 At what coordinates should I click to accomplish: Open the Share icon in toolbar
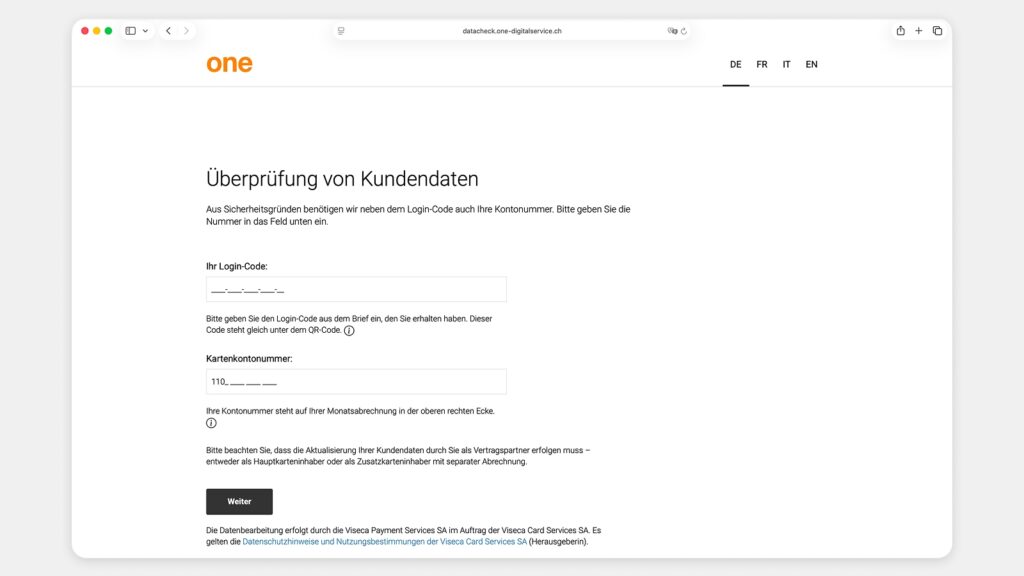(x=901, y=30)
